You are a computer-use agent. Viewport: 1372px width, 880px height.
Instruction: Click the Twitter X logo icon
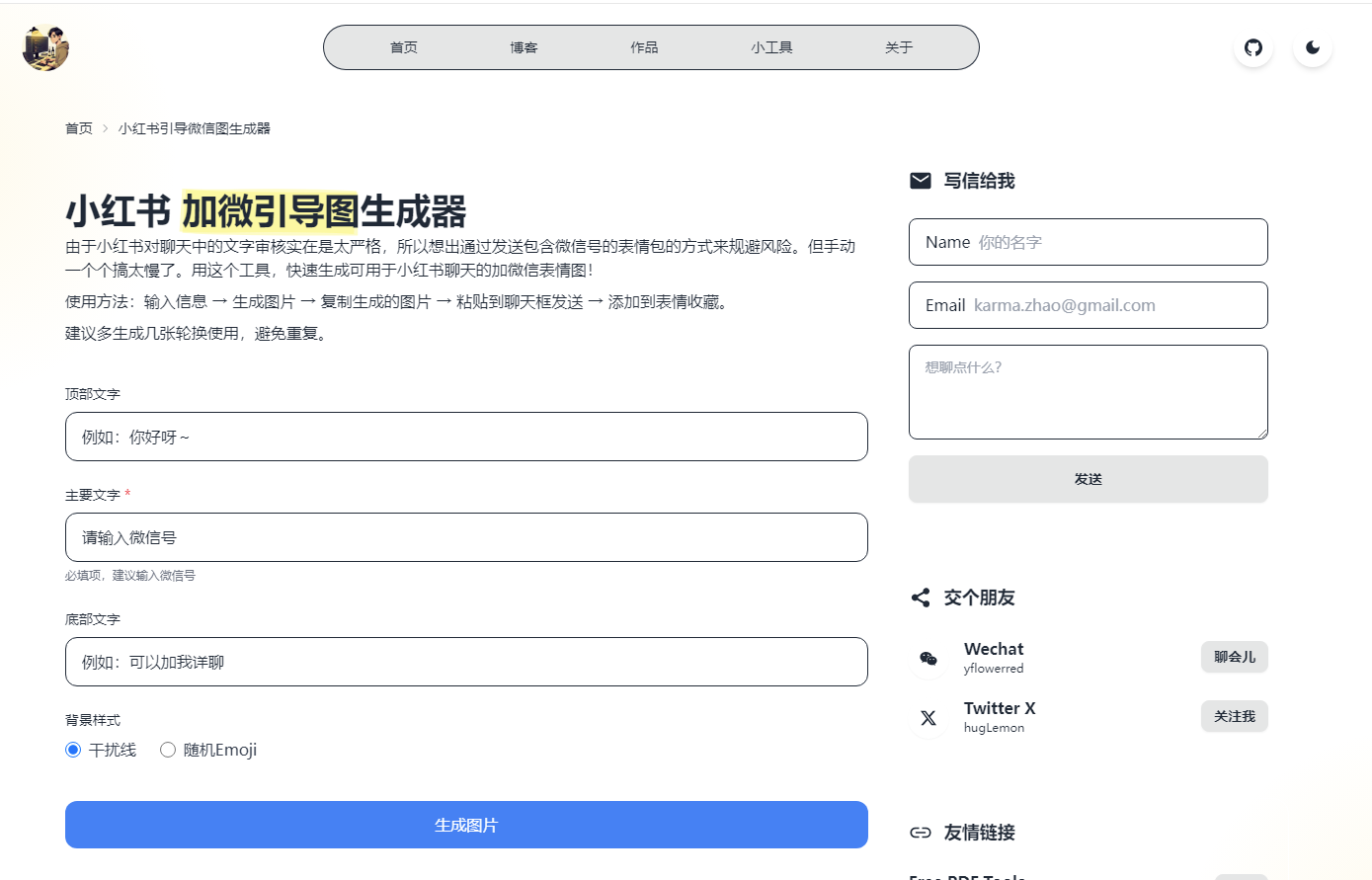tap(928, 718)
